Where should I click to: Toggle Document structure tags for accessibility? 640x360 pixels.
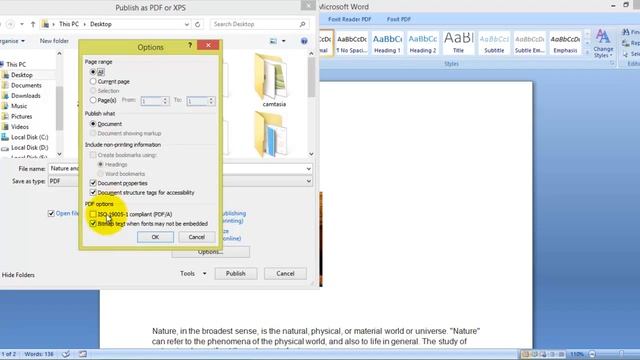93,192
